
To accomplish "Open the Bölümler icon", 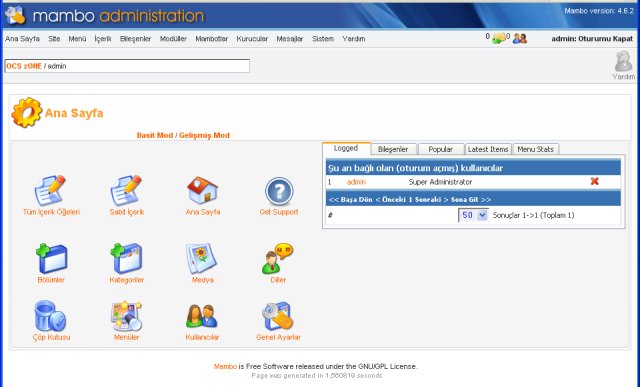I will 51,258.
